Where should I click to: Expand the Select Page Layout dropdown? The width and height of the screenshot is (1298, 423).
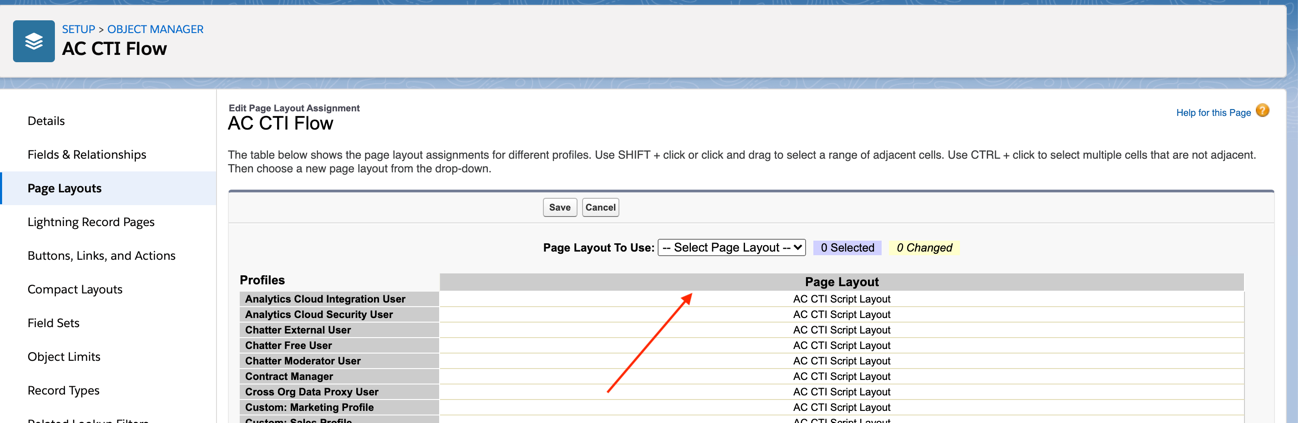[x=732, y=248]
